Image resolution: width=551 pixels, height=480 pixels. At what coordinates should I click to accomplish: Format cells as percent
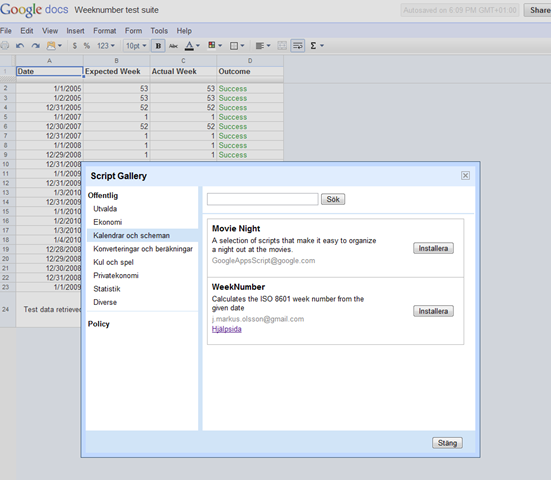(86, 46)
